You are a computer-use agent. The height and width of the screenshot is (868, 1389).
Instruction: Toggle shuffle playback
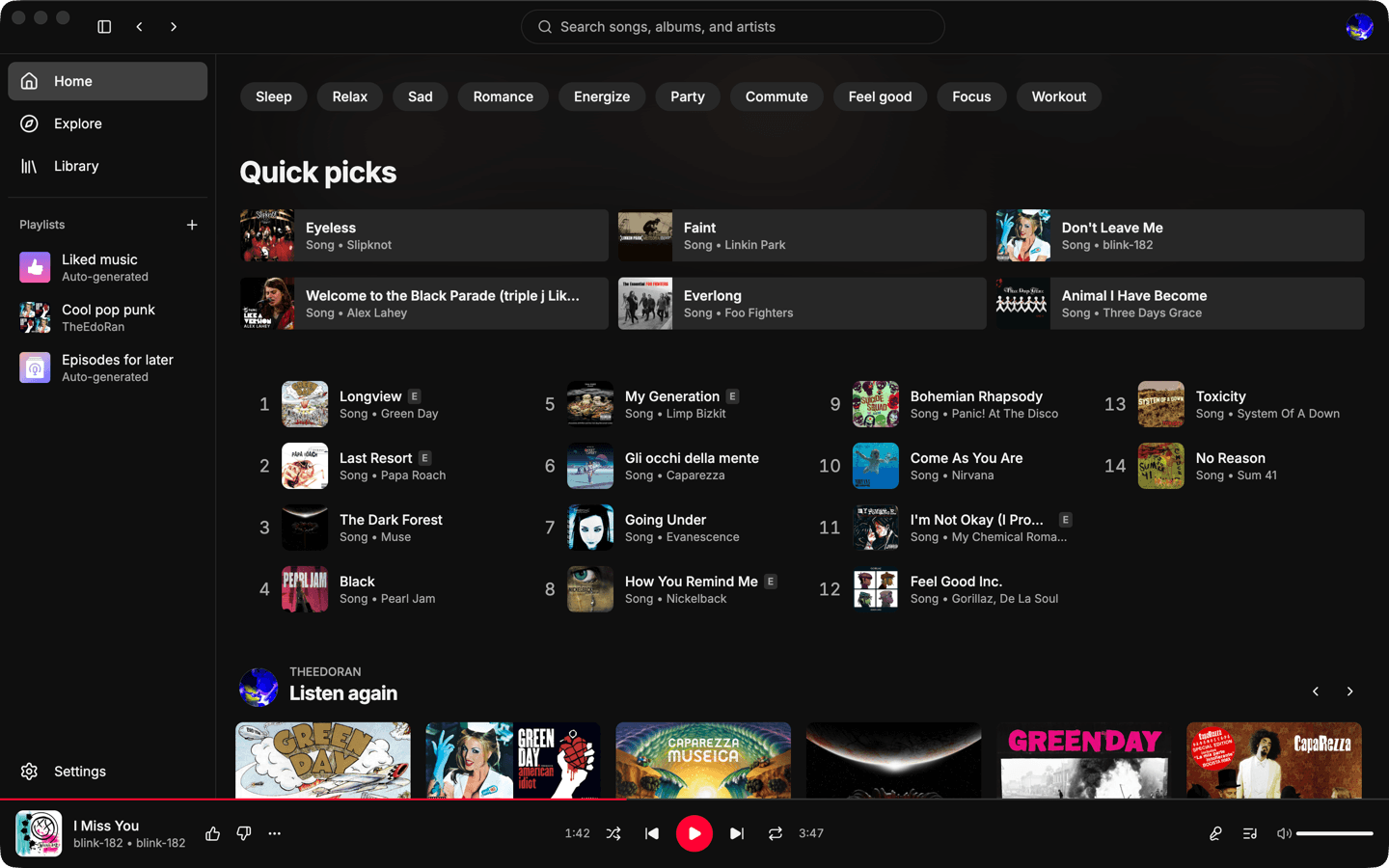613,833
